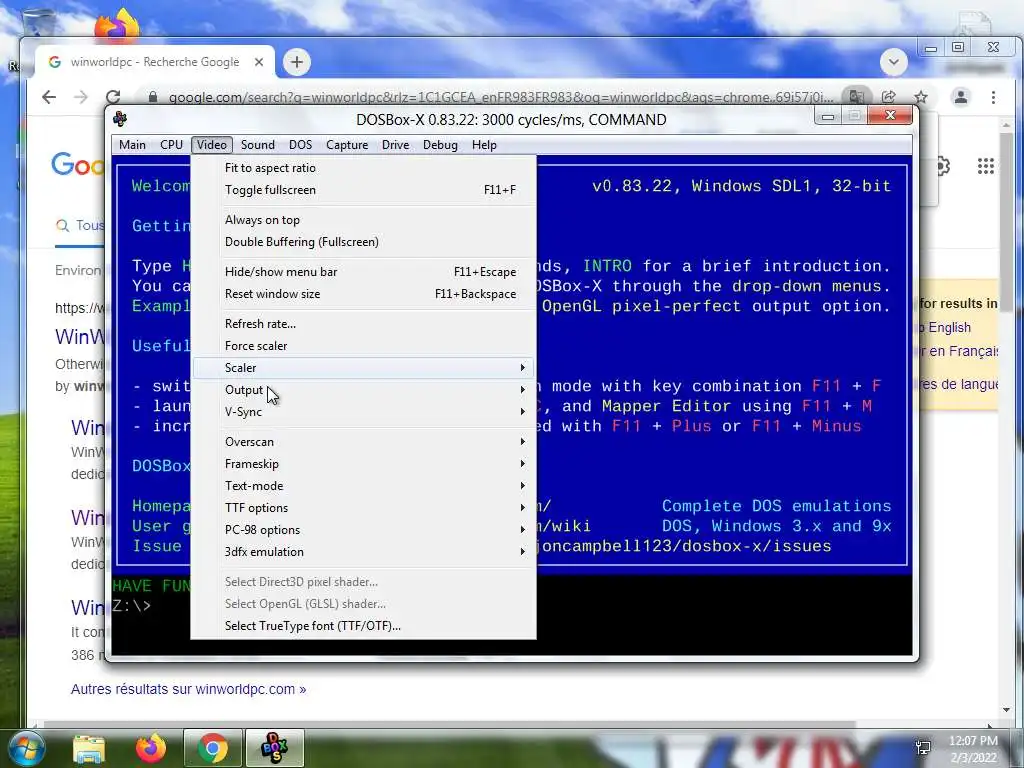Expand the 3dfx emulation submenu
The height and width of the screenshot is (768, 1024).
[363, 552]
